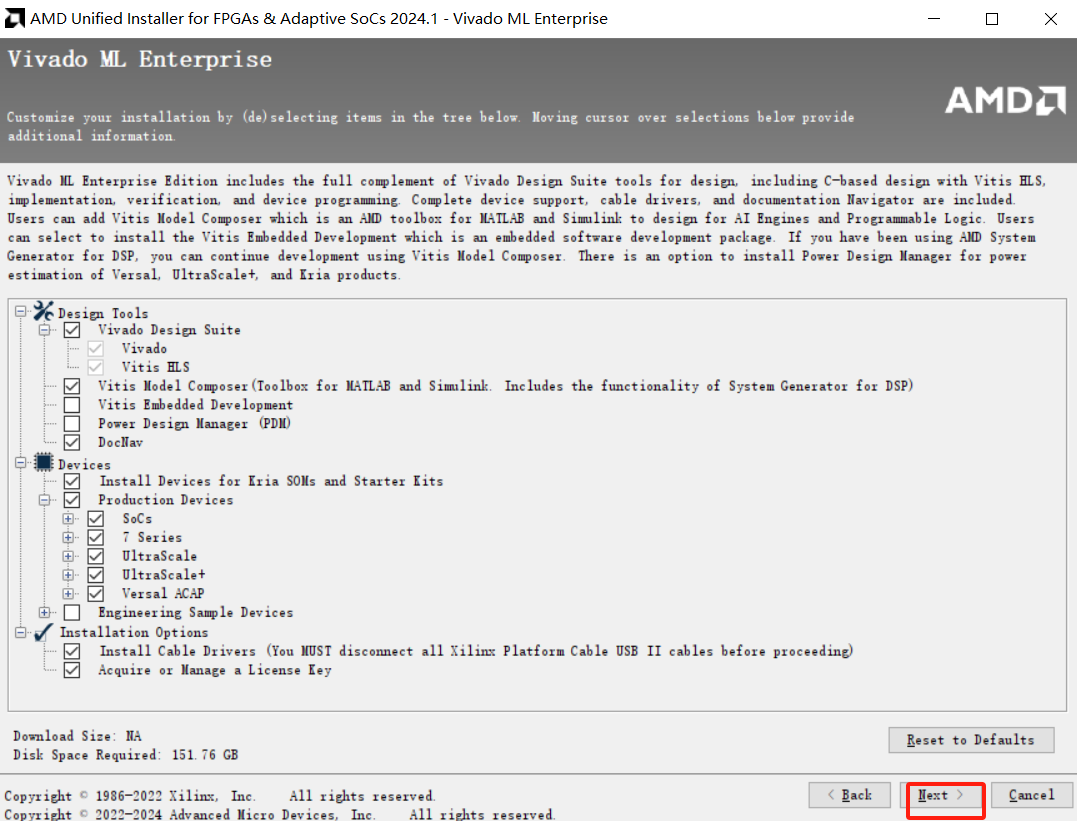
Task: Expand the SoCs device node
Action: point(68,519)
